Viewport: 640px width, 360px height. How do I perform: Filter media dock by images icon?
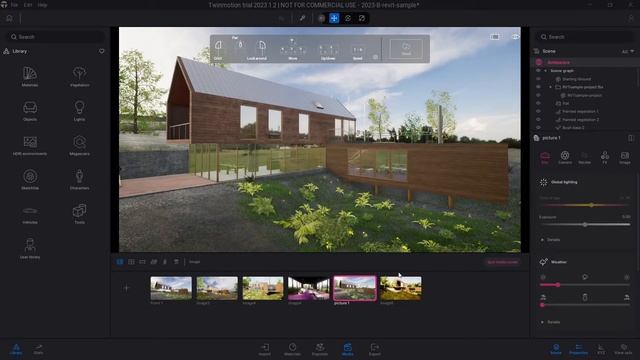(x=131, y=262)
